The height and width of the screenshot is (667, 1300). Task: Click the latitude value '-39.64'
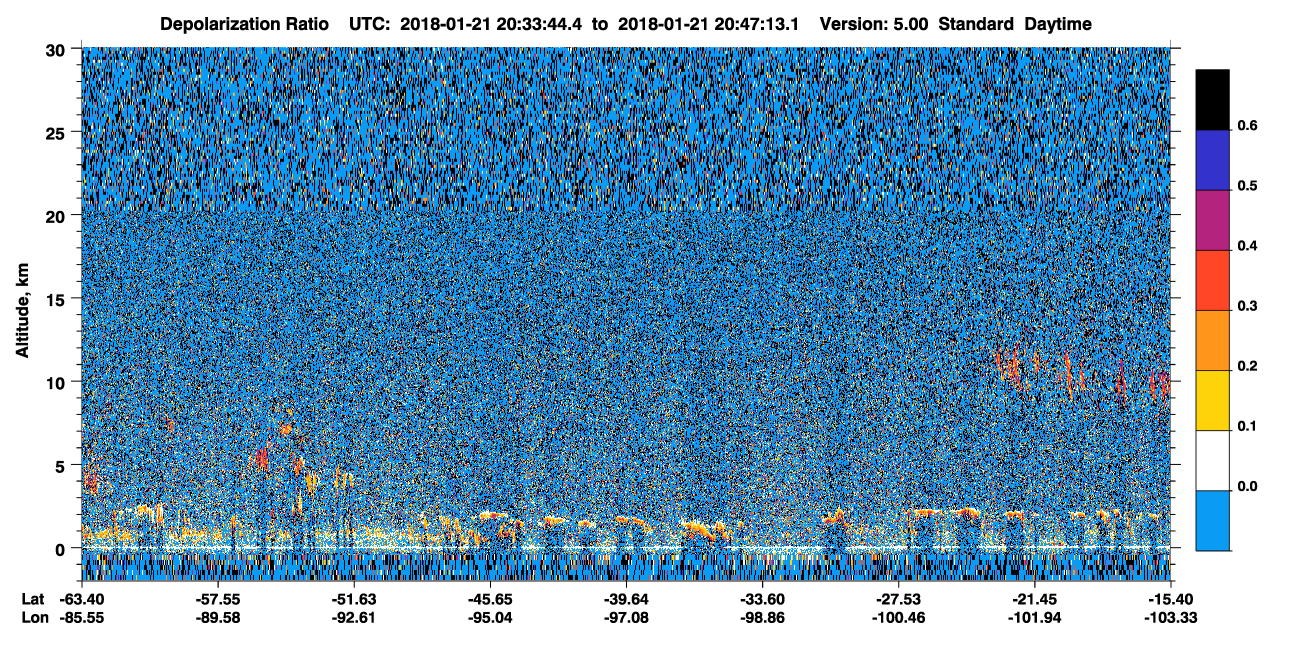tap(625, 599)
